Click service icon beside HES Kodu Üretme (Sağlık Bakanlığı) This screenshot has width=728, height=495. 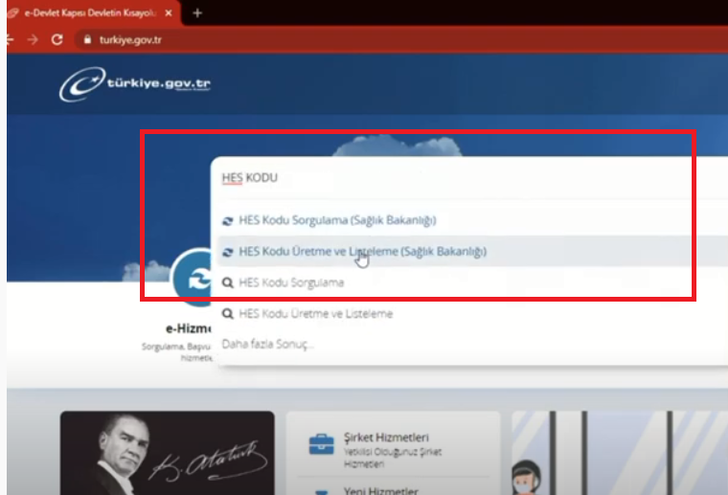coord(228,252)
